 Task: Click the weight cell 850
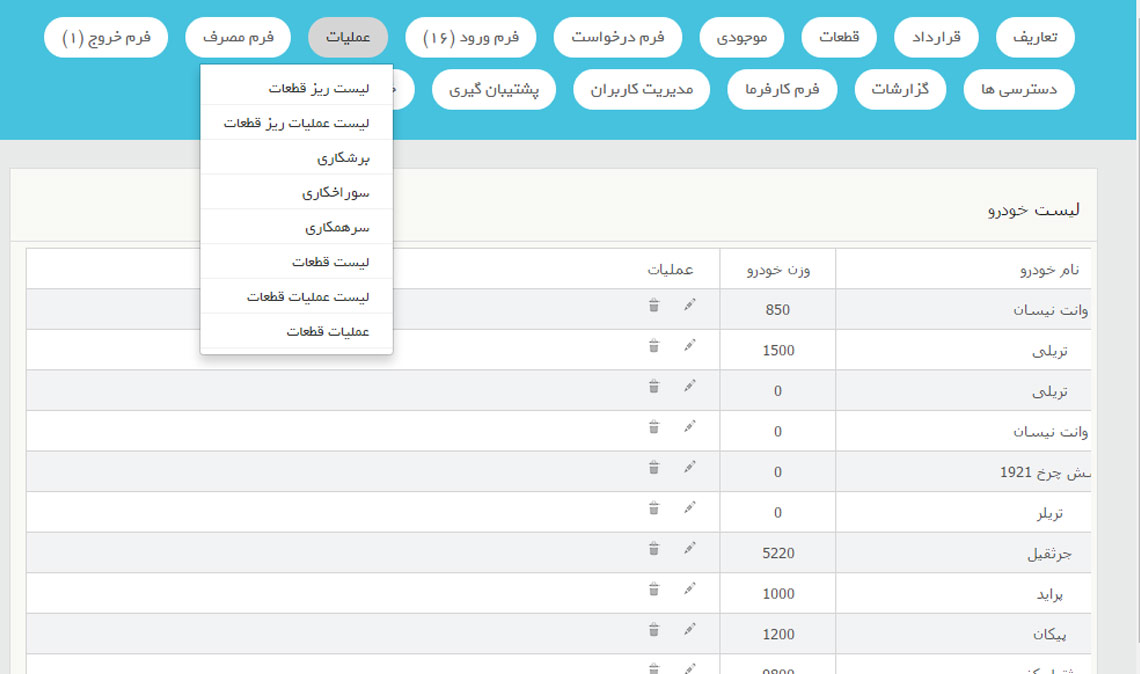pos(777,310)
